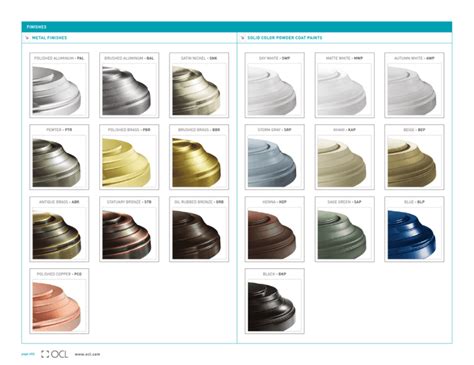Open the www.ocl.com footer link

click(87, 354)
